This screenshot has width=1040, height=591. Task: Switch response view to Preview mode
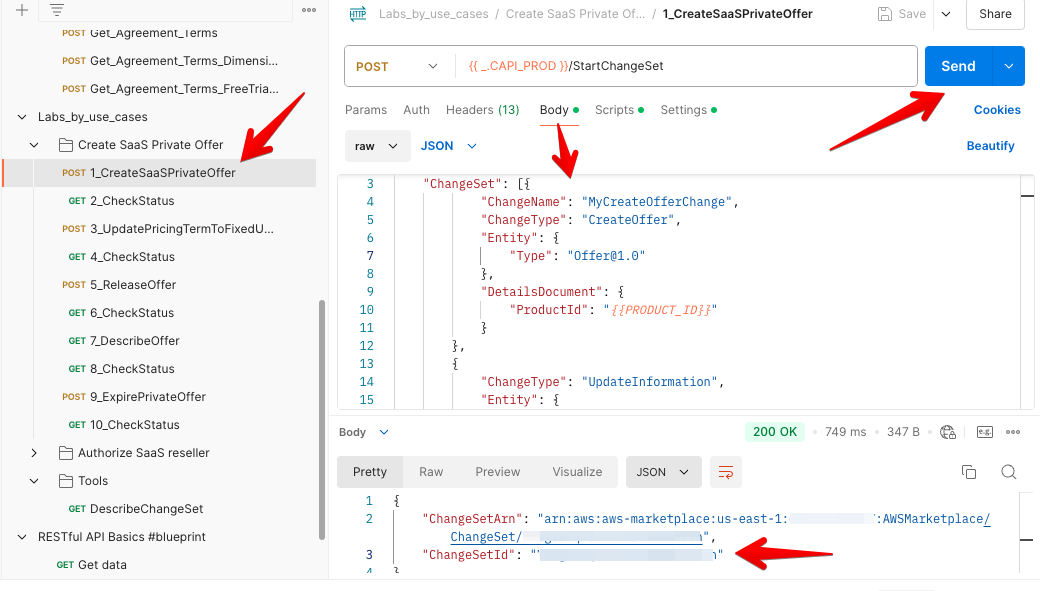point(497,471)
